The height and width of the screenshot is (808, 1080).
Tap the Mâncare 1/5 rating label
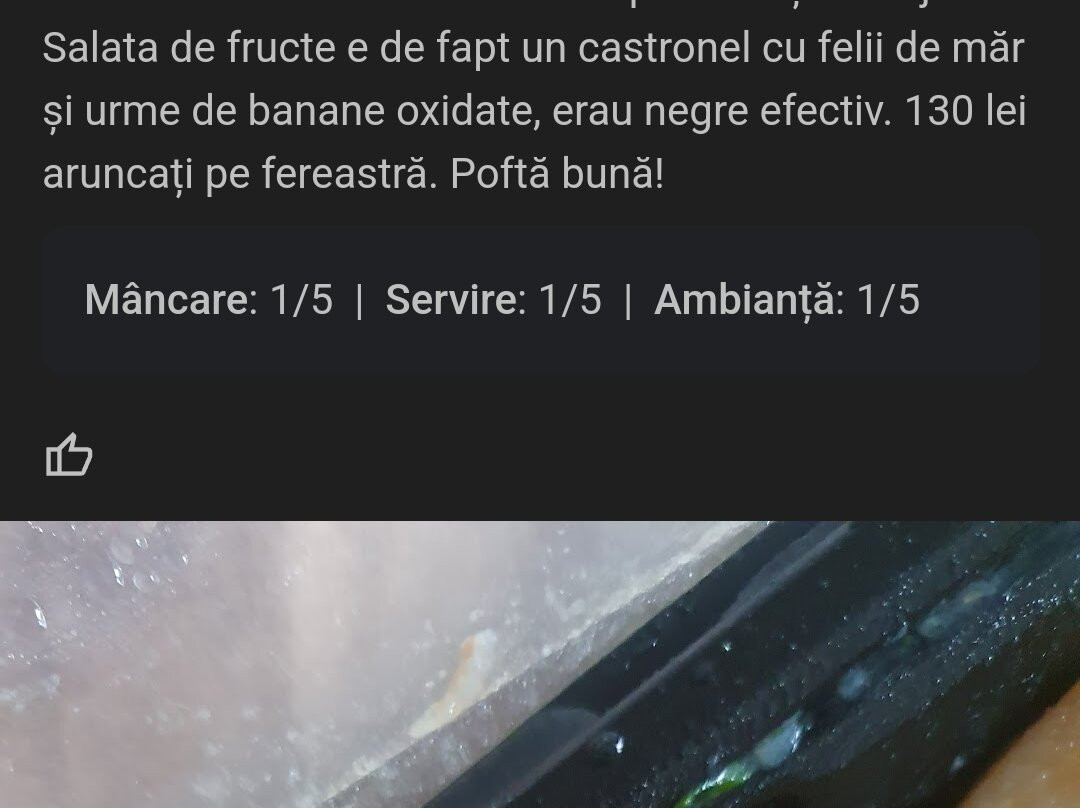click(209, 300)
